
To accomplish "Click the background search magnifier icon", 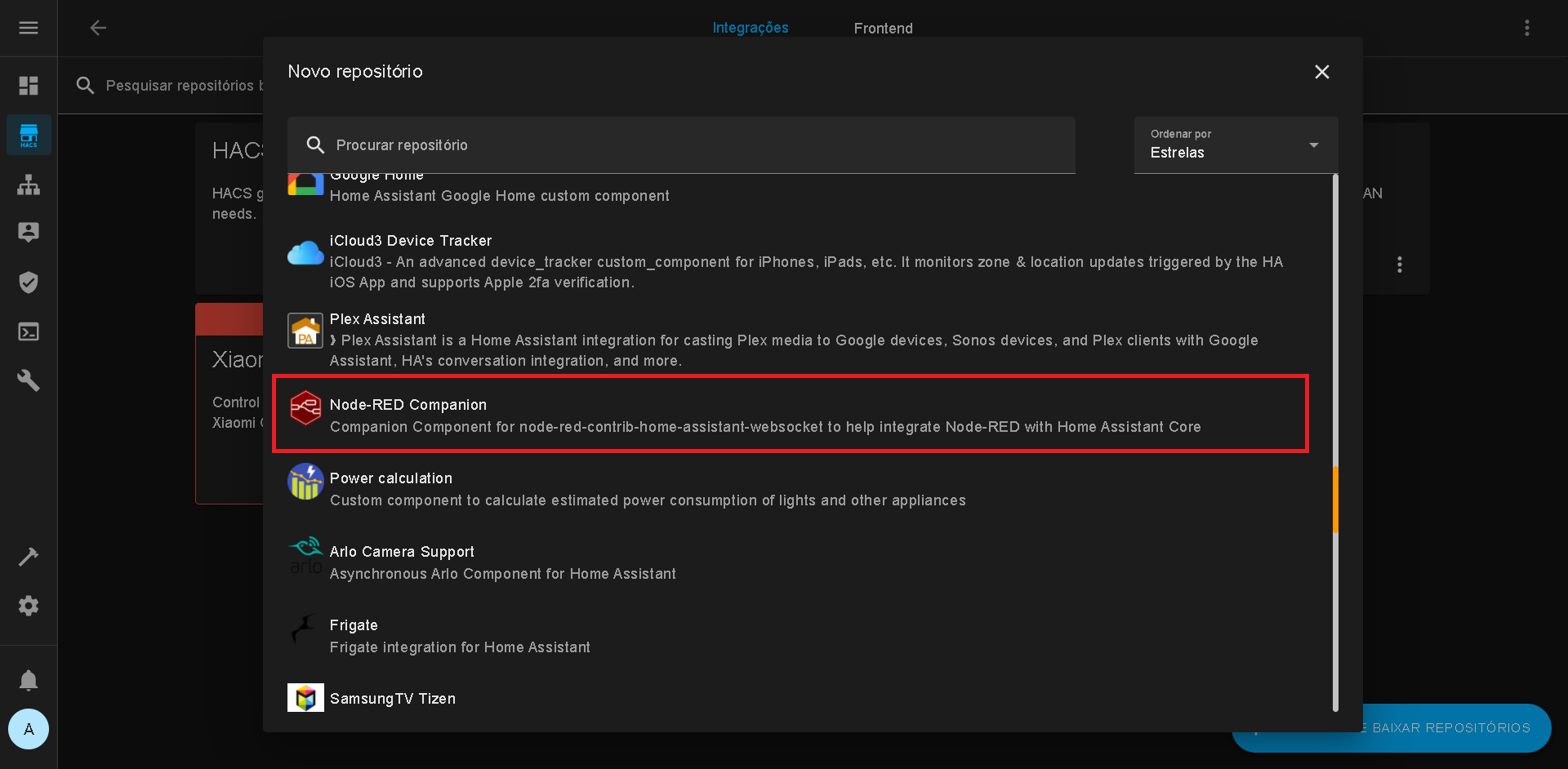I will (85, 86).
